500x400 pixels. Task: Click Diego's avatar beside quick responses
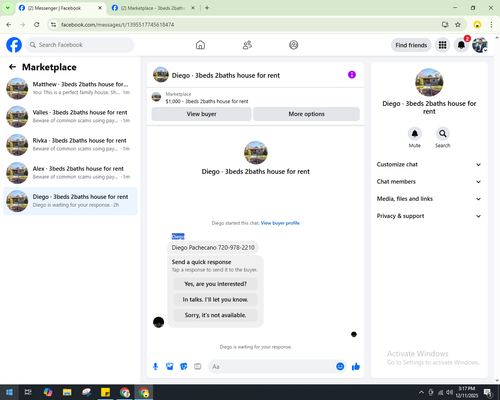[x=158, y=322]
